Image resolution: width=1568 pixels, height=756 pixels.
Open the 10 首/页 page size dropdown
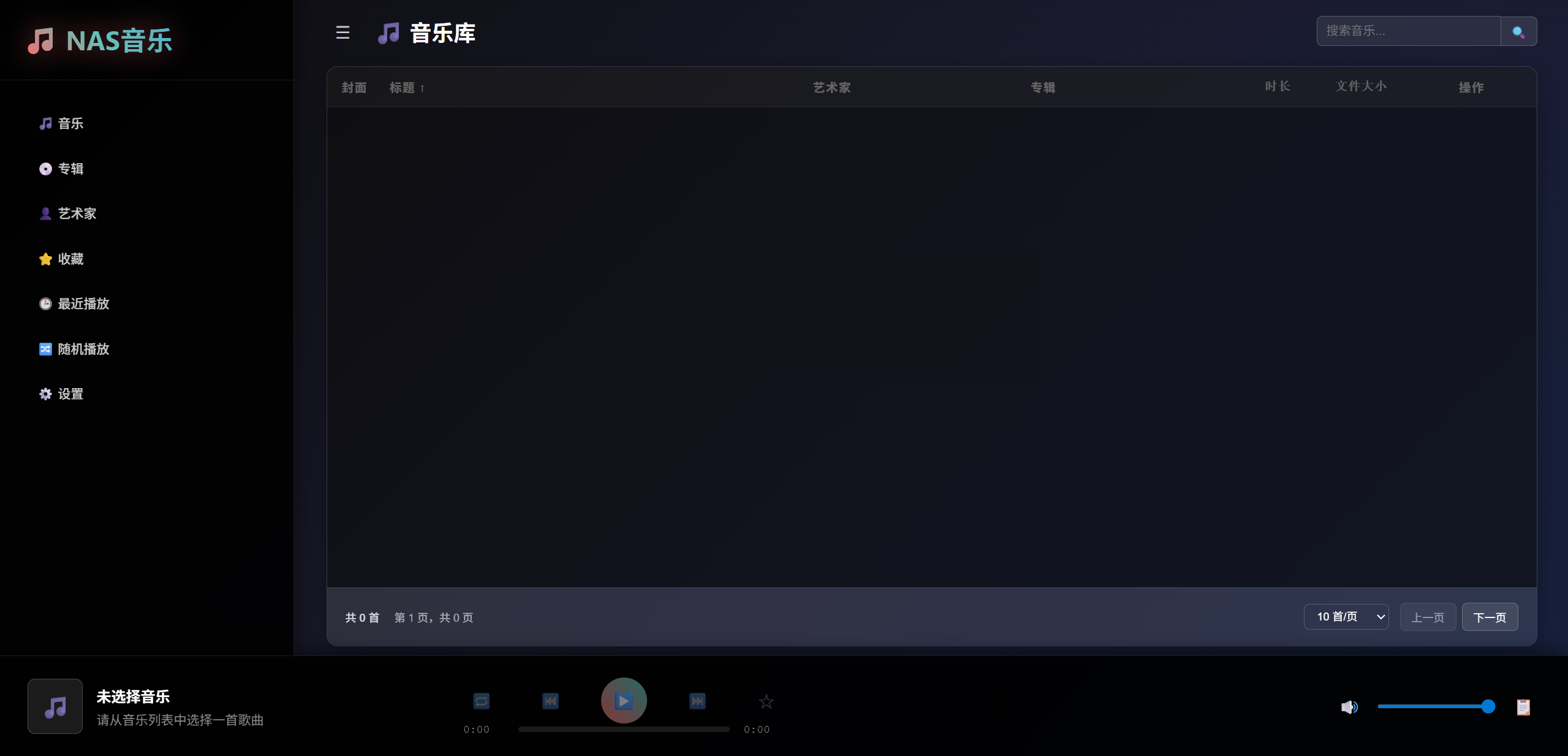pos(1346,617)
